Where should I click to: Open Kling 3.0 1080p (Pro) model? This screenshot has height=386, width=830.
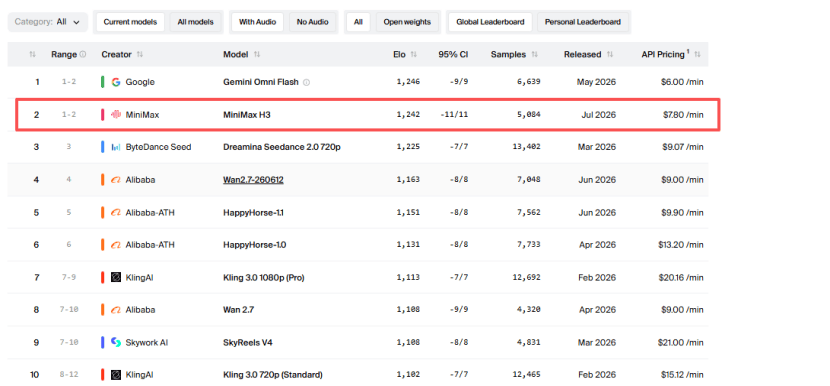click(264, 277)
